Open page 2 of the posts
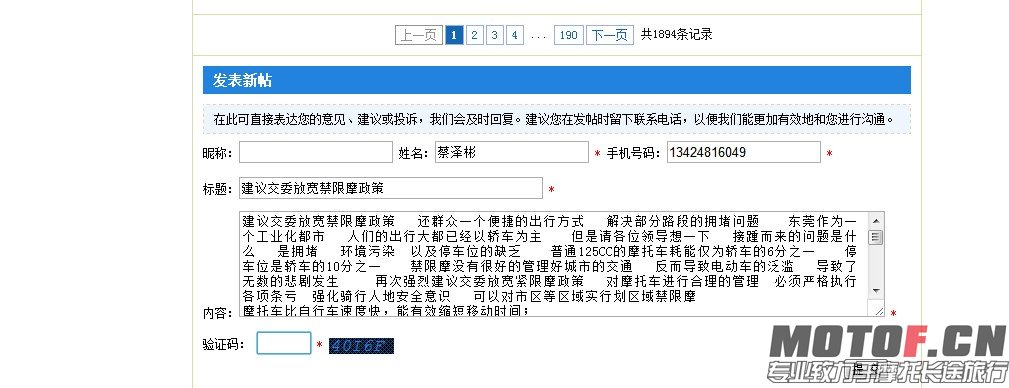This screenshot has width=1009, height=388. [474, 35]
